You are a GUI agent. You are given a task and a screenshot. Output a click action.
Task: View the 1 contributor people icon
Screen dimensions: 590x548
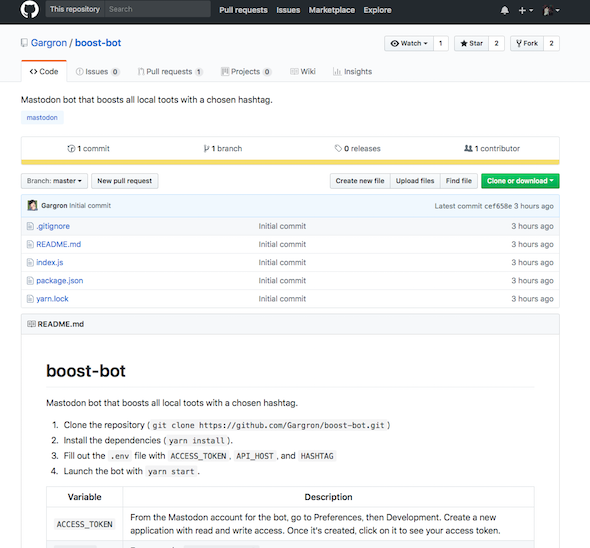(468, 149)
